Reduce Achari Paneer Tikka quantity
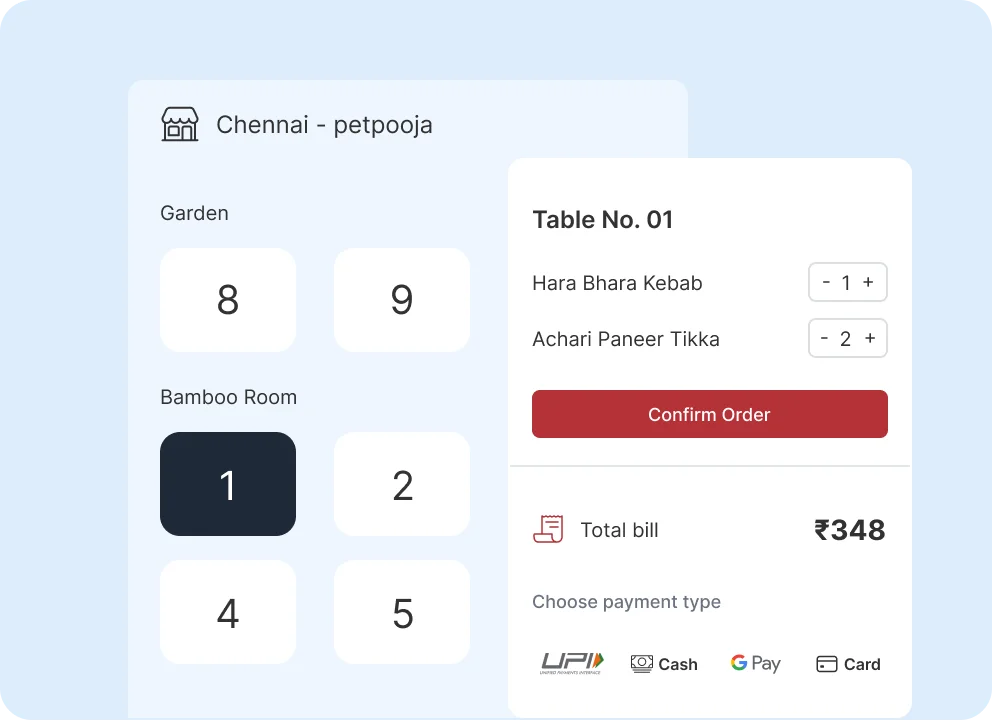 [x=824, y=339]
